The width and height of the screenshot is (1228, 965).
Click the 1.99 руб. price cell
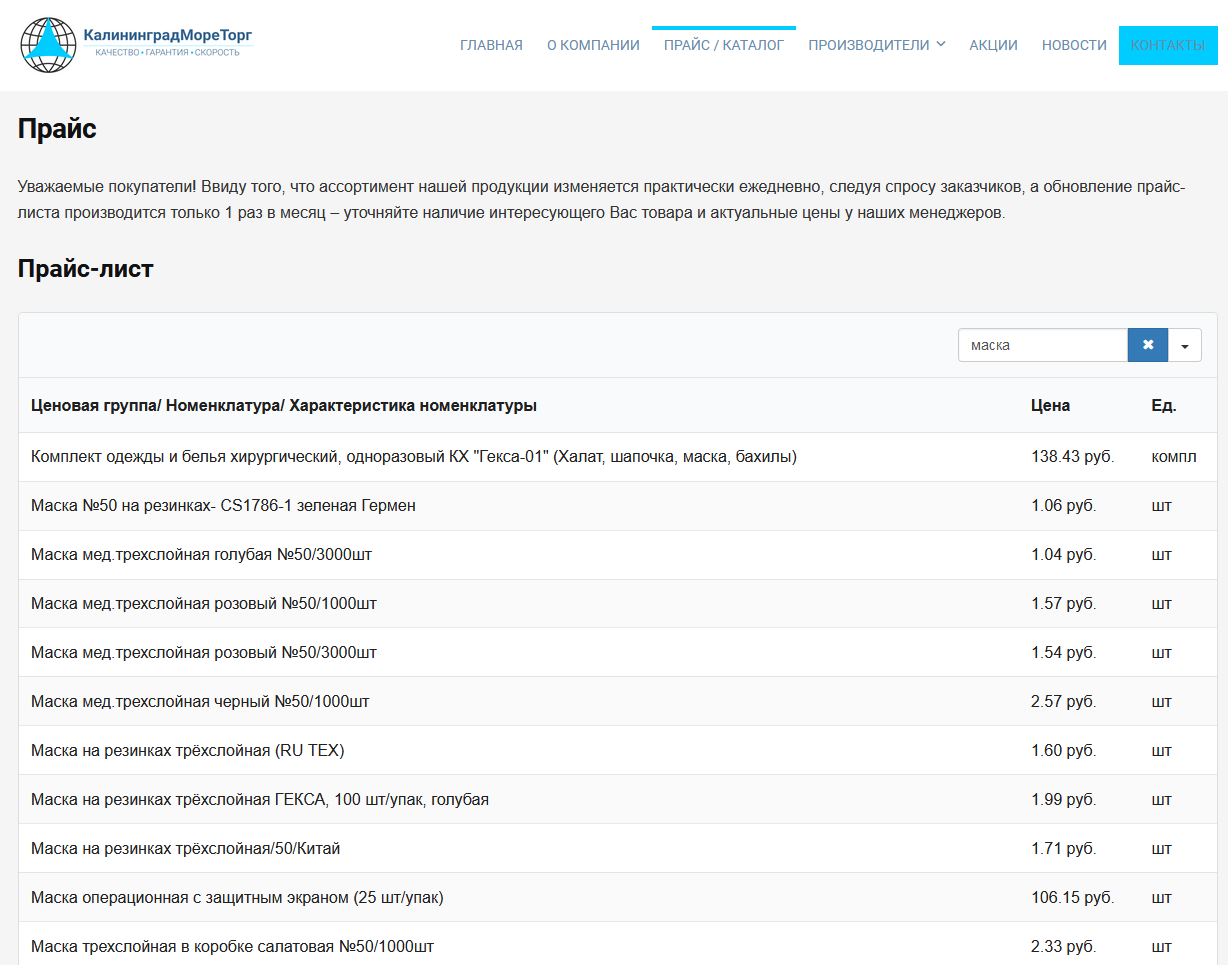[1063, 800]
